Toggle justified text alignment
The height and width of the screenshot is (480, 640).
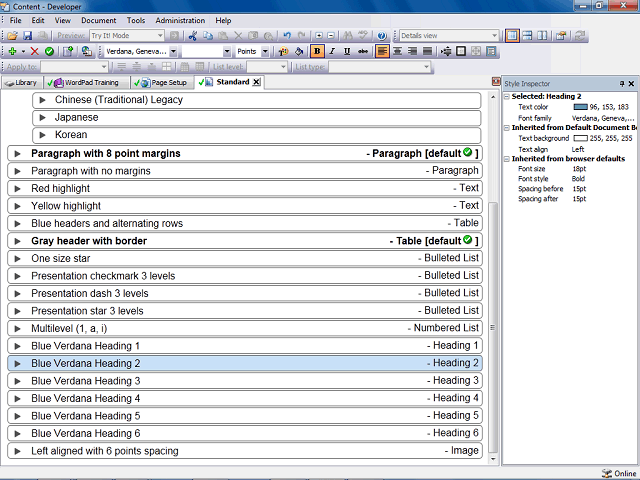(427, 51)
